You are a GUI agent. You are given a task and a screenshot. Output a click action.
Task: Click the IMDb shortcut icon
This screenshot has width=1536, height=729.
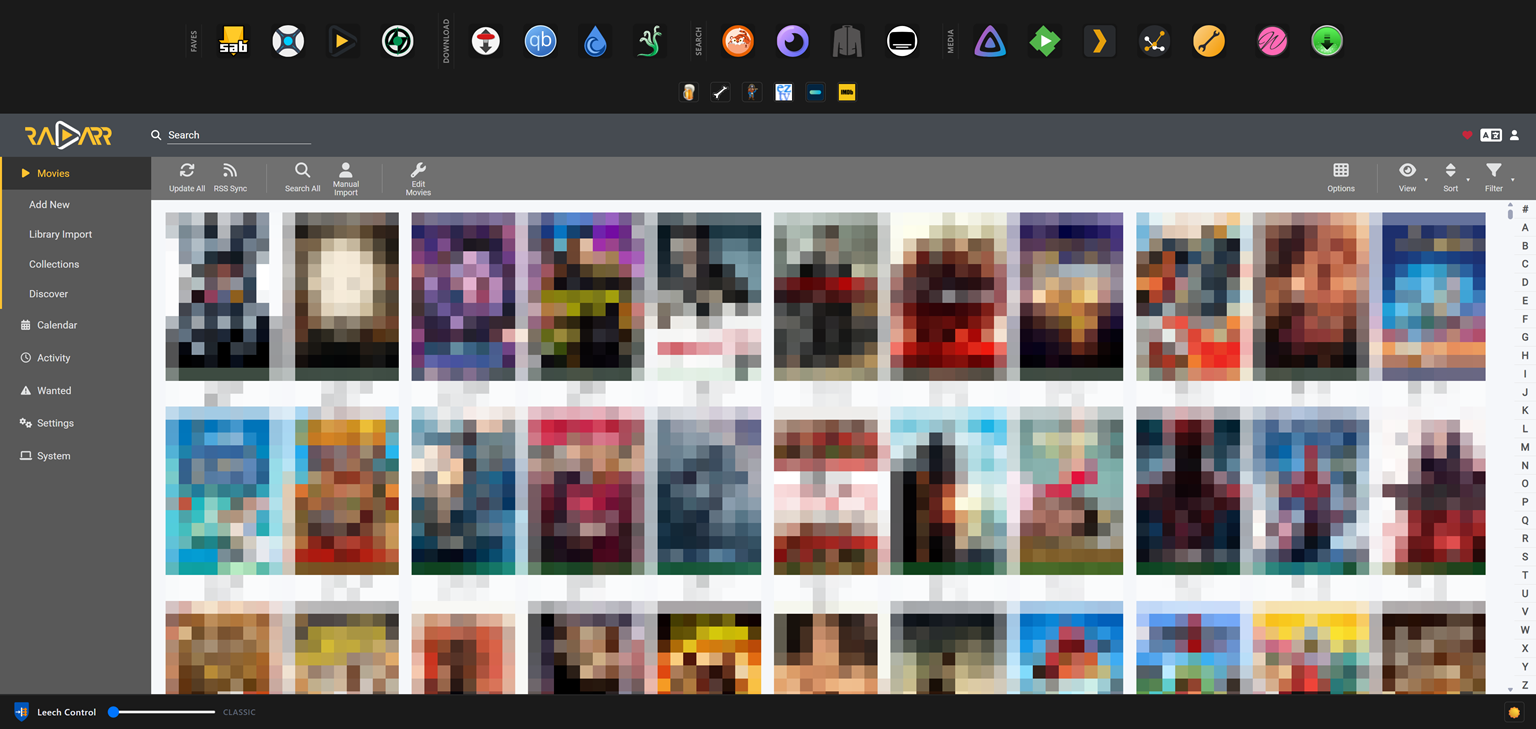847,92
